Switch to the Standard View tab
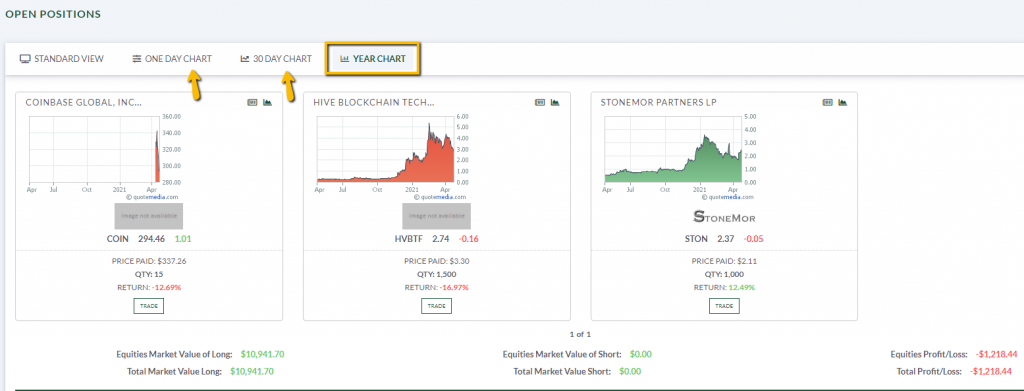 (62, 59)
